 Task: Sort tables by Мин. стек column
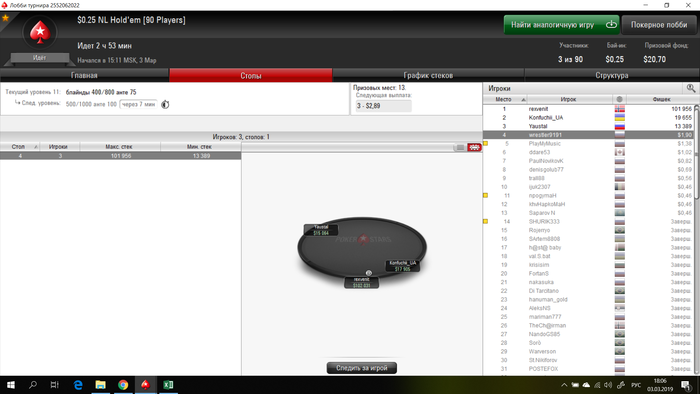(x=201, y=146)
